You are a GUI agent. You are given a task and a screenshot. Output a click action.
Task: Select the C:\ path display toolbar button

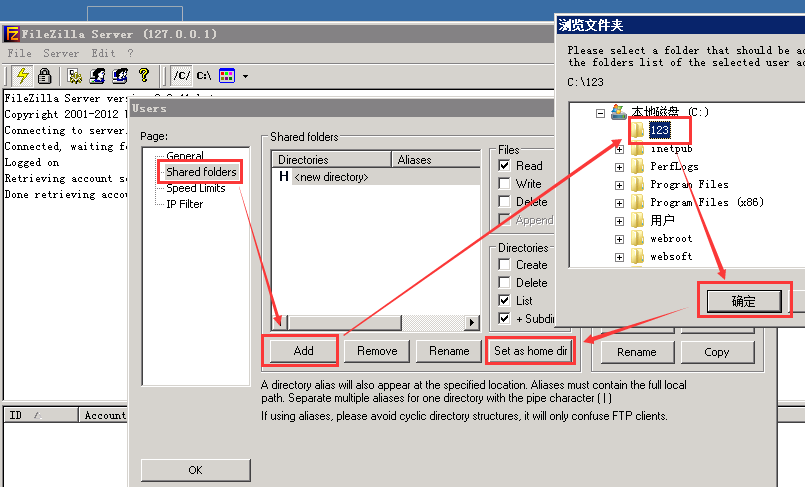(203, 75)
